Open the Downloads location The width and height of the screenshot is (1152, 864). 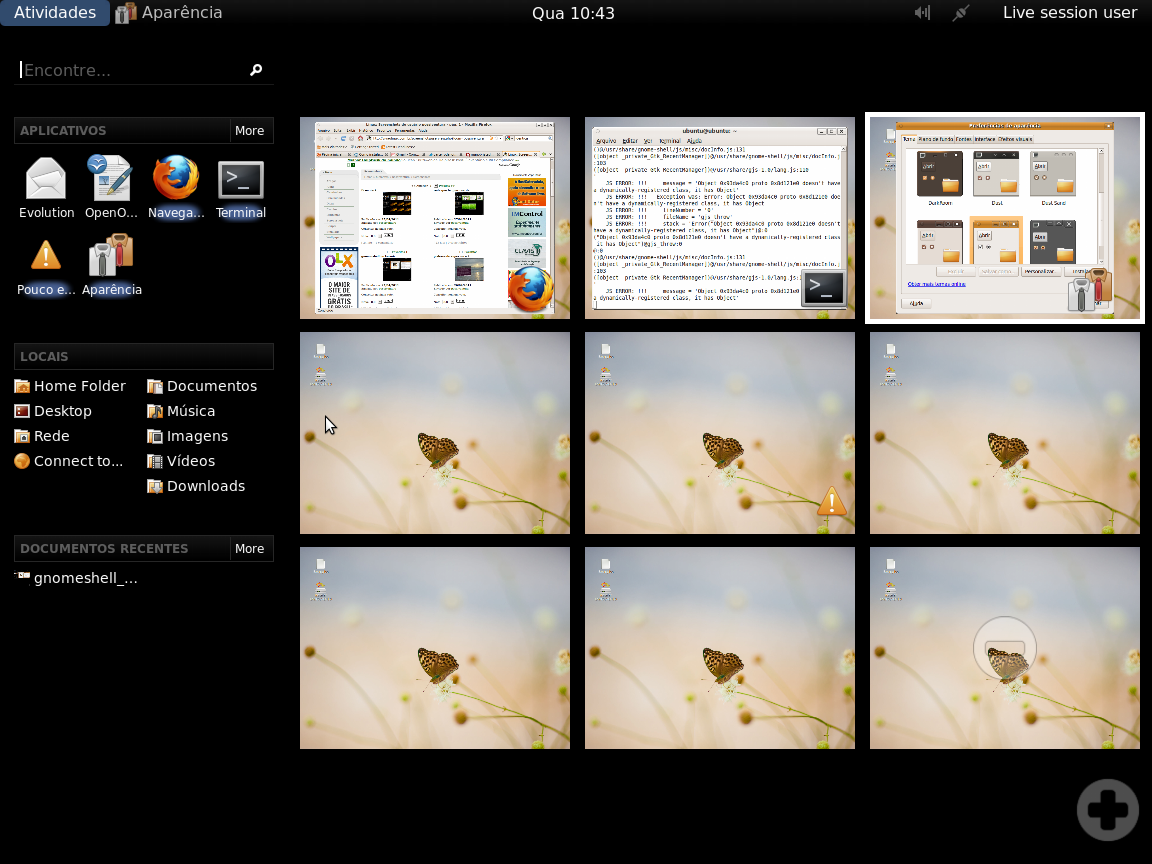(196, 486)
